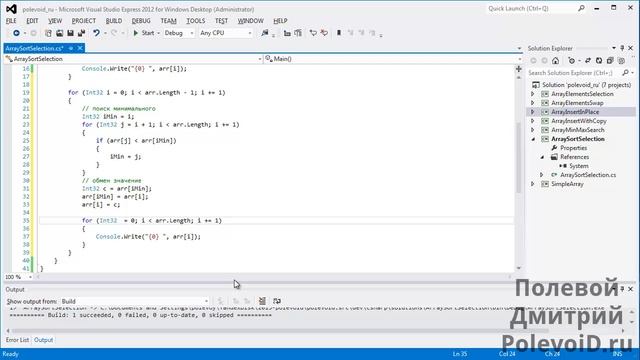Expand the ArrayElementsSelection project node
Viewport: 640px width, 360px height.
coord(533,94)
